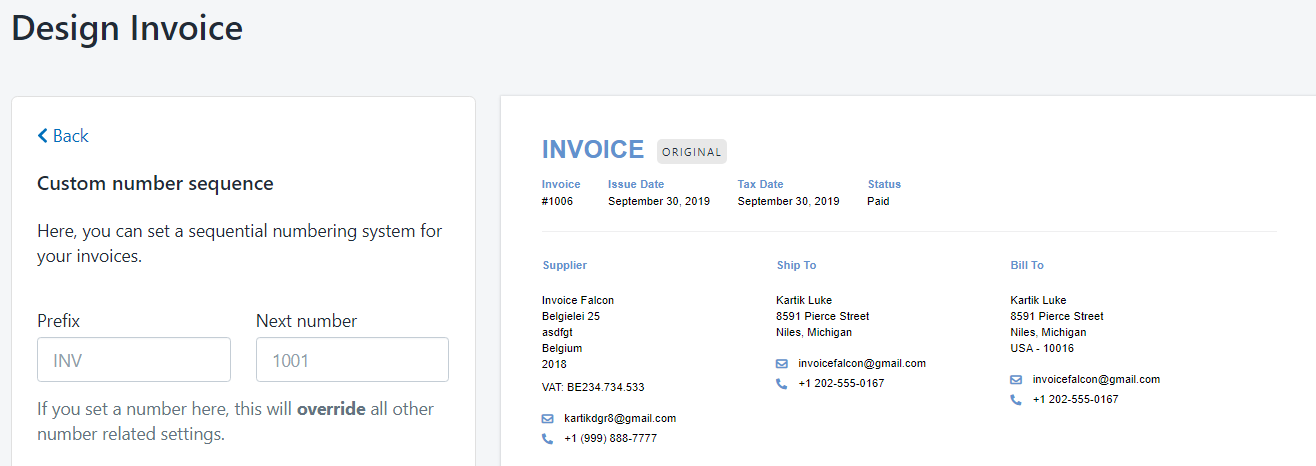The width and height of the screenshot is (1316, 466).
Task: Click the envelope icon under Supplier
Action: [547, 418]
